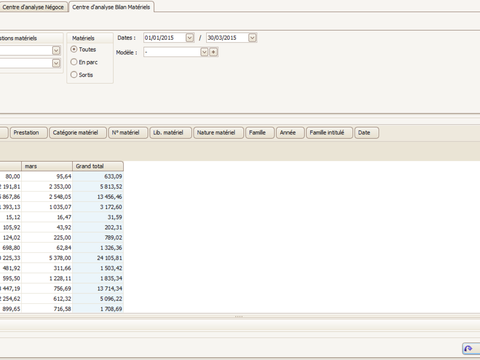Viewport: 480px width, 360px height.
Task: Select grand total cell 13 714,34
Action: pyautogui.click(x=98, y=289)
